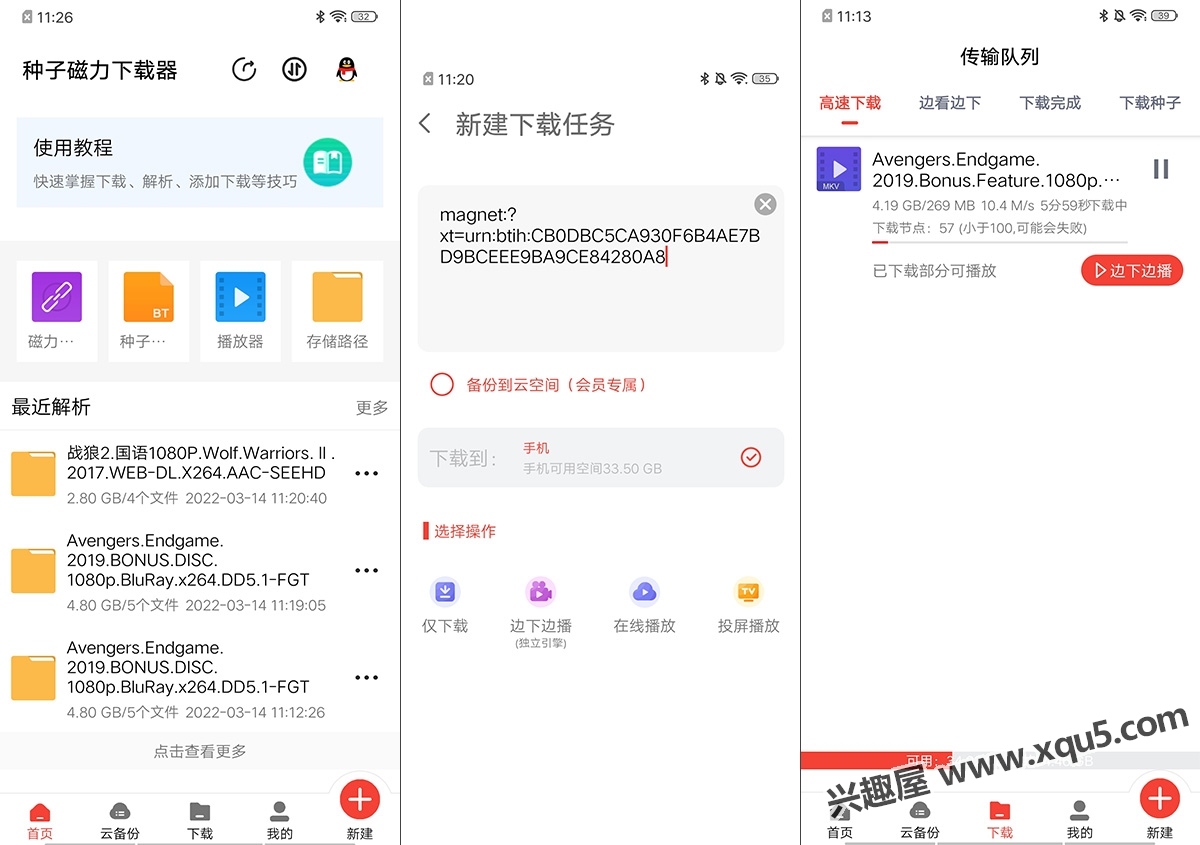Viewport: 1200px width, 845px height.
Task: Switch to 边看边下 tab
Action: 950,103
